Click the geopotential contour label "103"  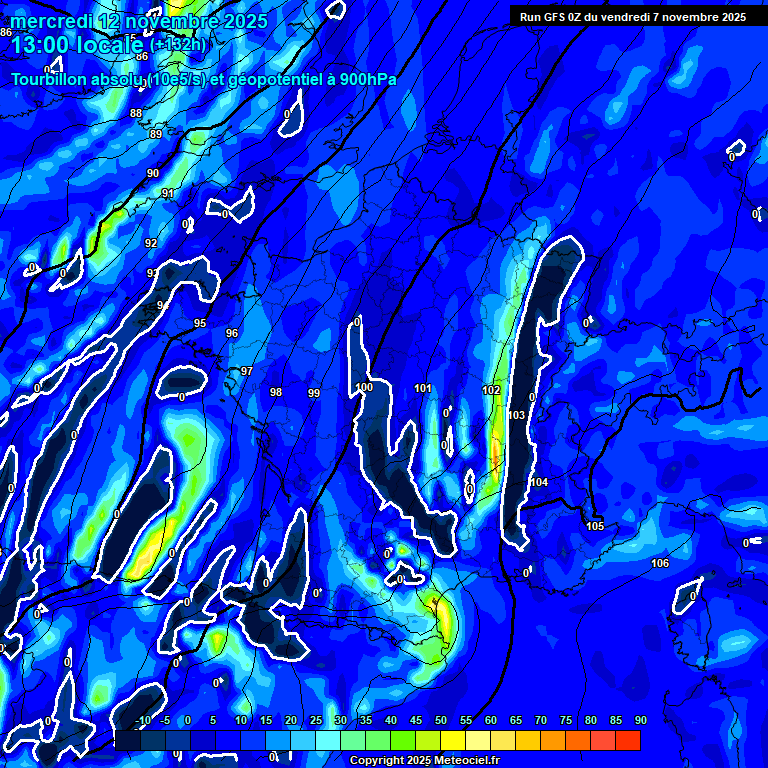tap(517, 415)
